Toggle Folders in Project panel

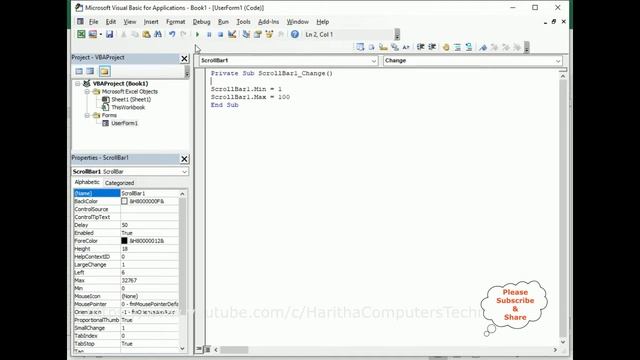click(104, 71)
